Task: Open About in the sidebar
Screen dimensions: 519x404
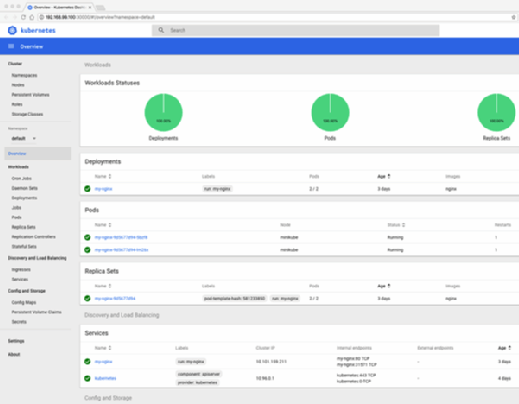Action: 14,354
